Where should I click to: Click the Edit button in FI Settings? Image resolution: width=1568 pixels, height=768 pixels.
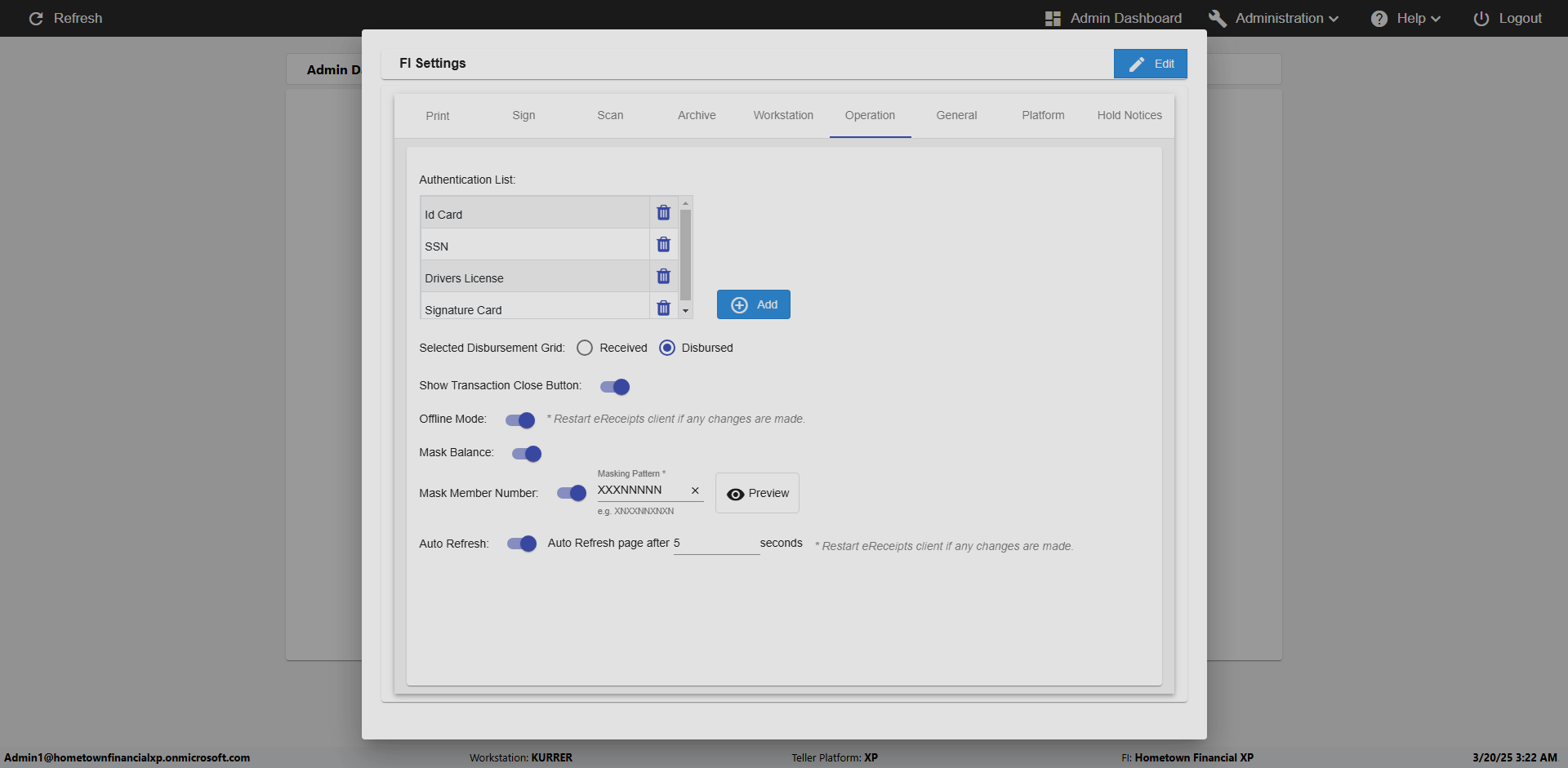(x=1150, y=64)
